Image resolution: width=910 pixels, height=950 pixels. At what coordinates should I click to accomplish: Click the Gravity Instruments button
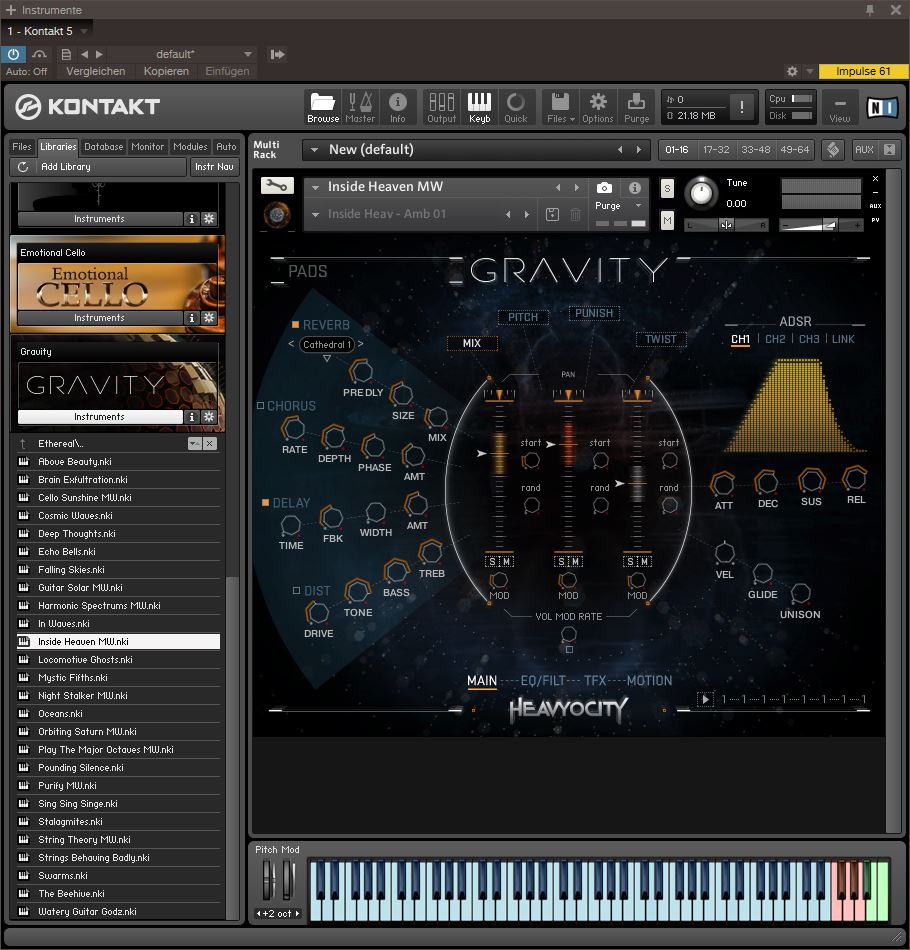point(100,417)
